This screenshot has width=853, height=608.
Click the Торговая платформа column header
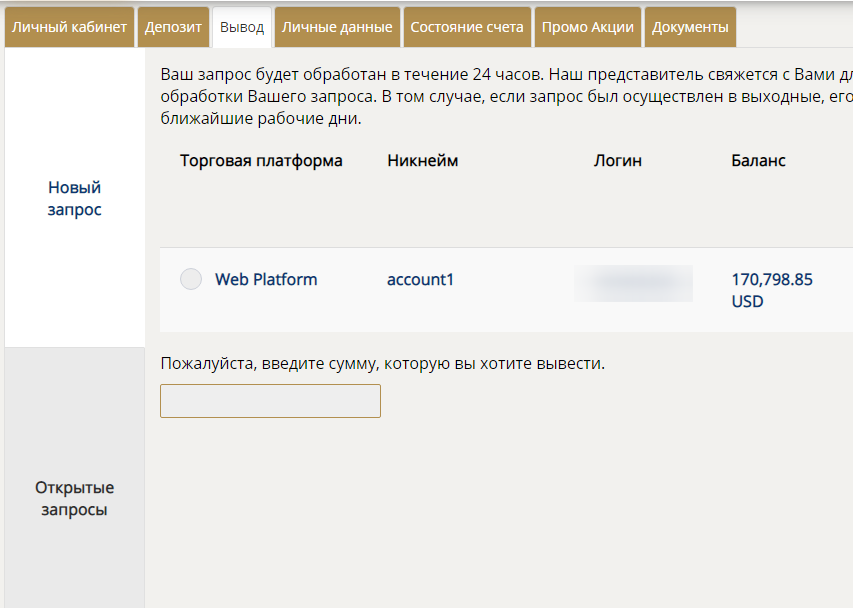261,160
